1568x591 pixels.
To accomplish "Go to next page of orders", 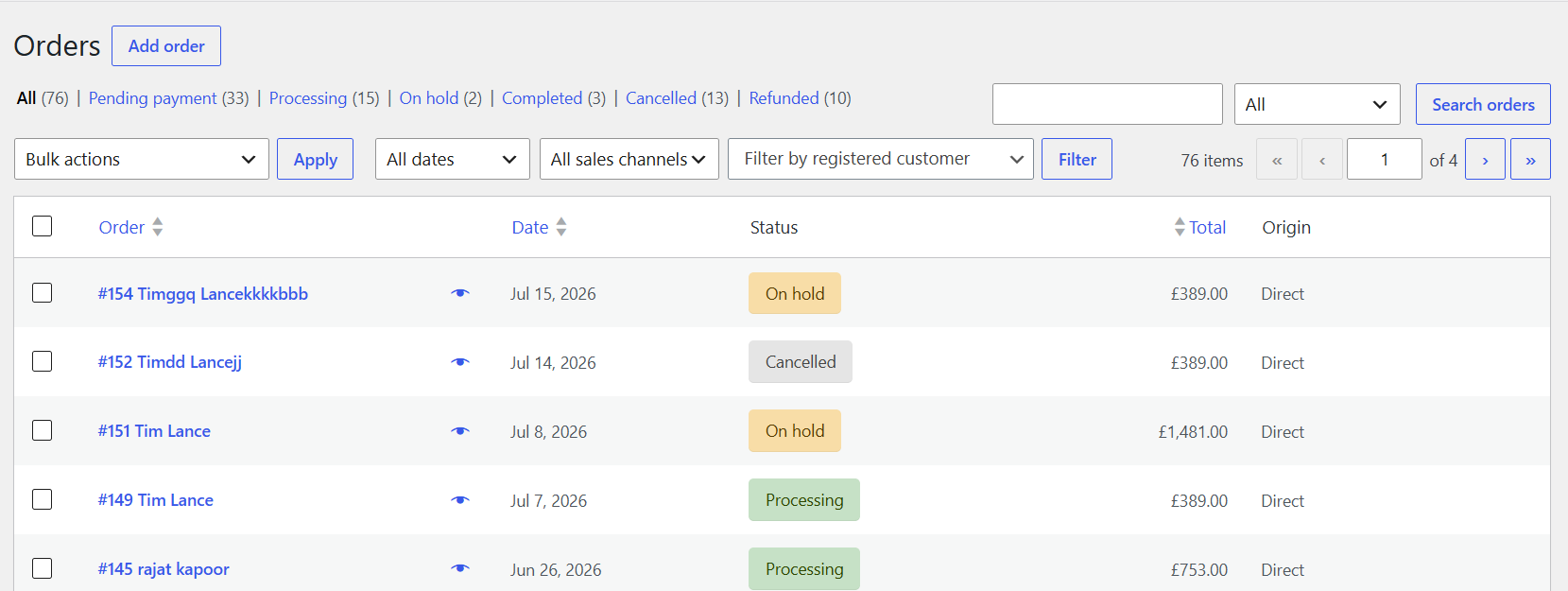I will click(x=1485, y=160).
